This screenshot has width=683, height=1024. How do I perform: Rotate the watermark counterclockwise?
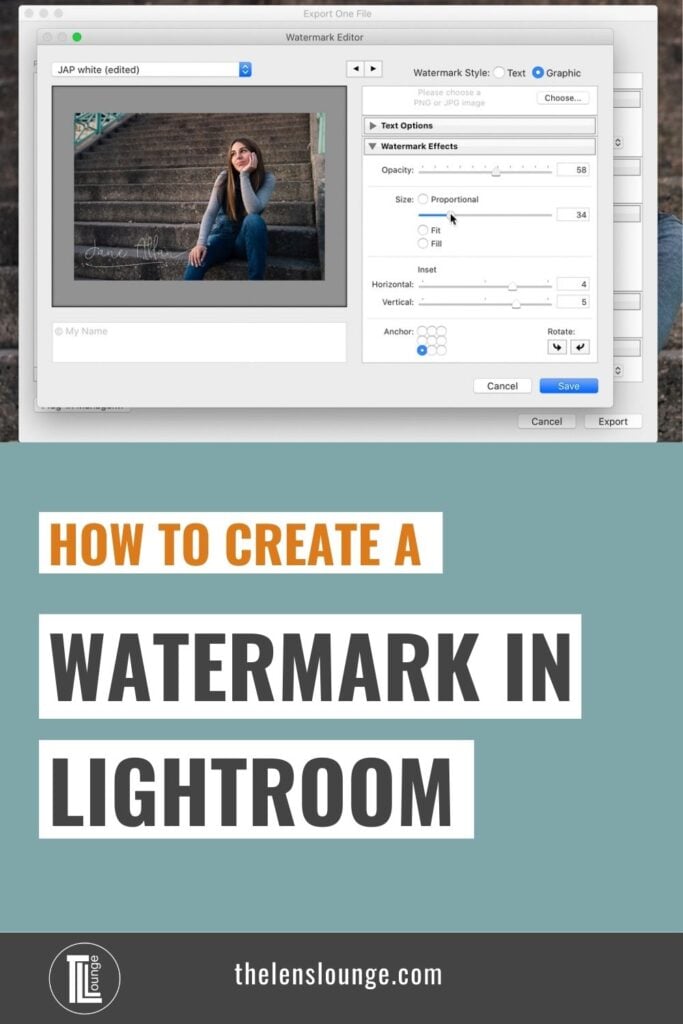[x=556, y=347]
